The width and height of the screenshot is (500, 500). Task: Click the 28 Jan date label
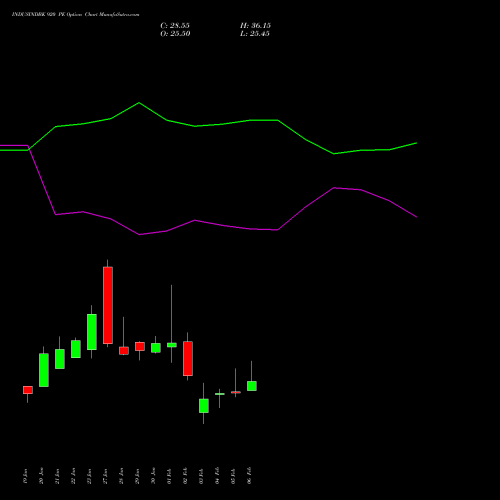[x=122, y=476]
